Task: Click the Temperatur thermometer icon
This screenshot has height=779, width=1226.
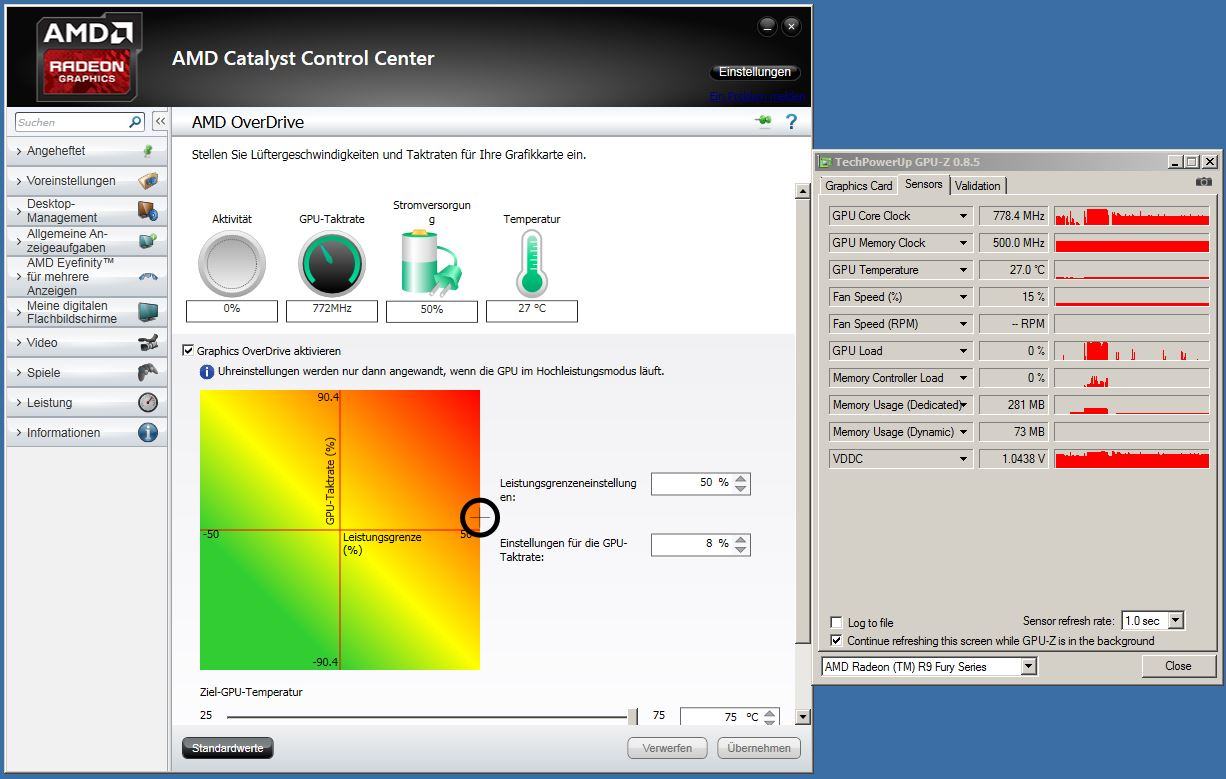Action: click(x=531, y=262)
